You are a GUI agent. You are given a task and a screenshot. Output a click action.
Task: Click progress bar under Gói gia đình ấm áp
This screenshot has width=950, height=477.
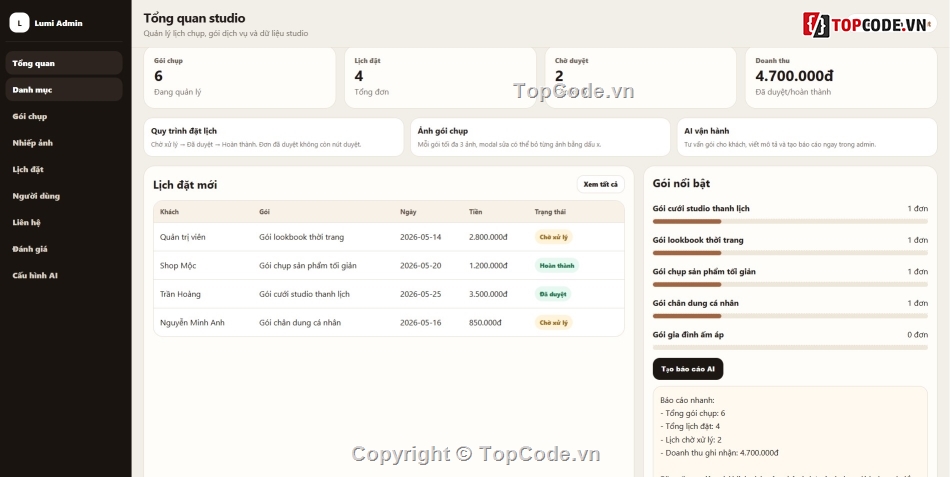[790, 347]
